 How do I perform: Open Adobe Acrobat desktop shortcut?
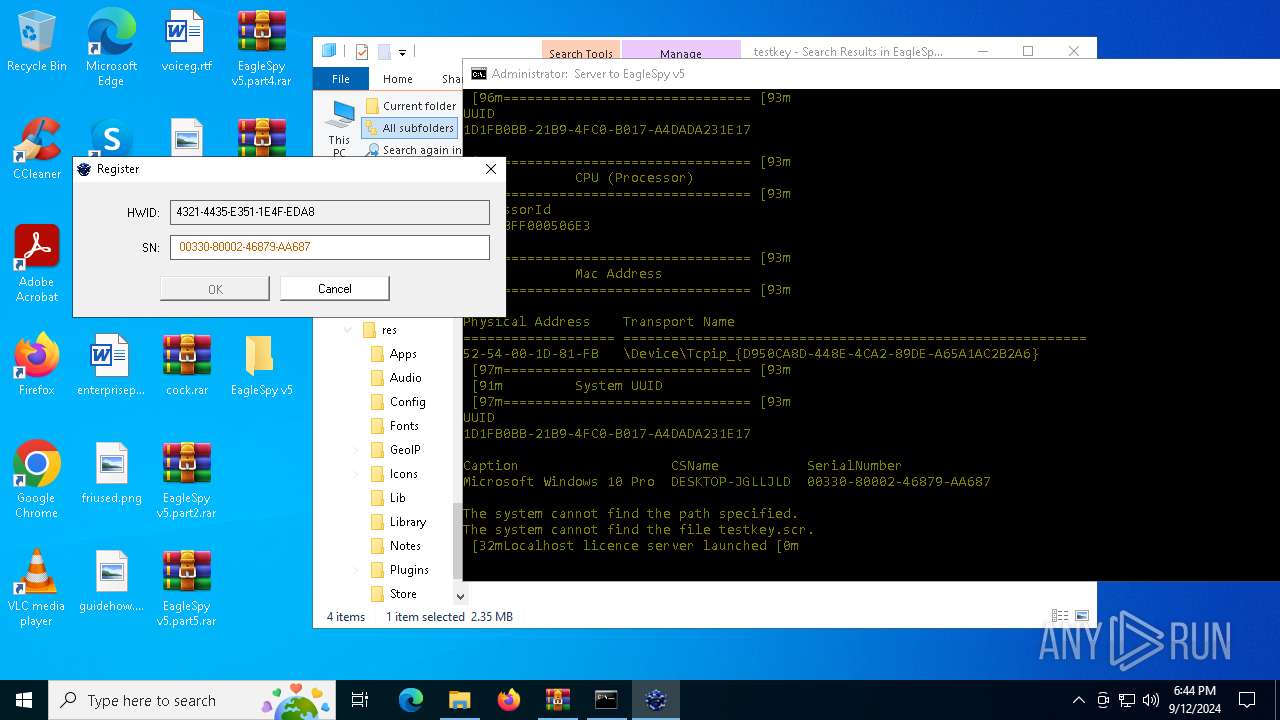[x=37, y=263]
